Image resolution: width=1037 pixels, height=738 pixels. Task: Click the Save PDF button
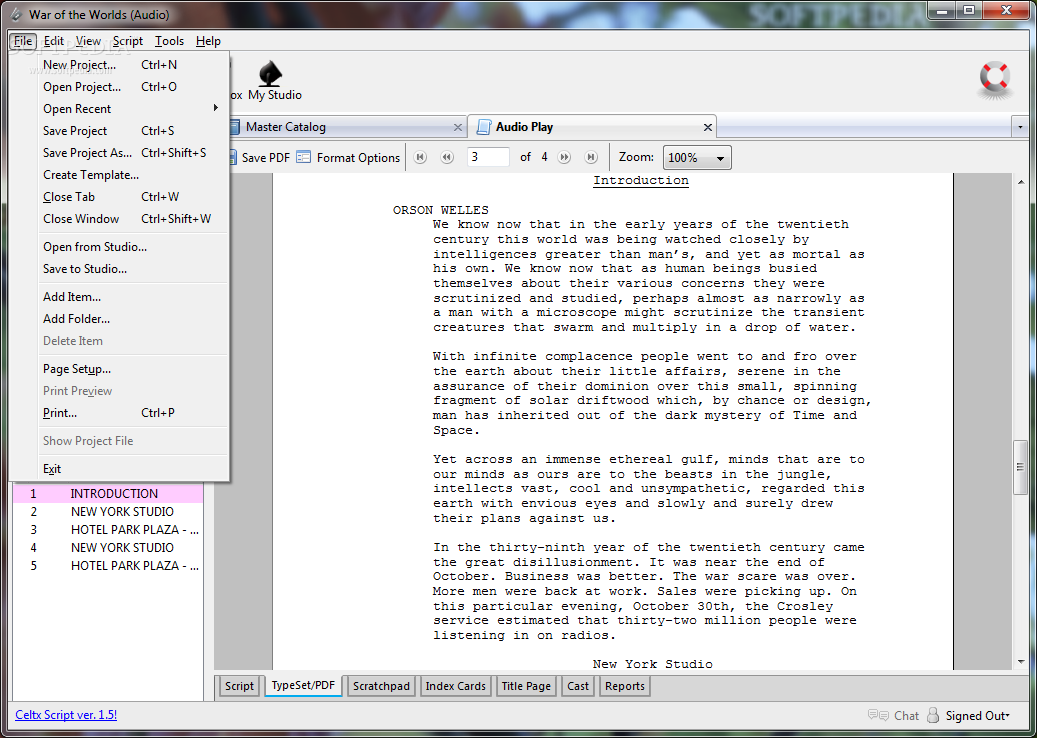(259, 157)
